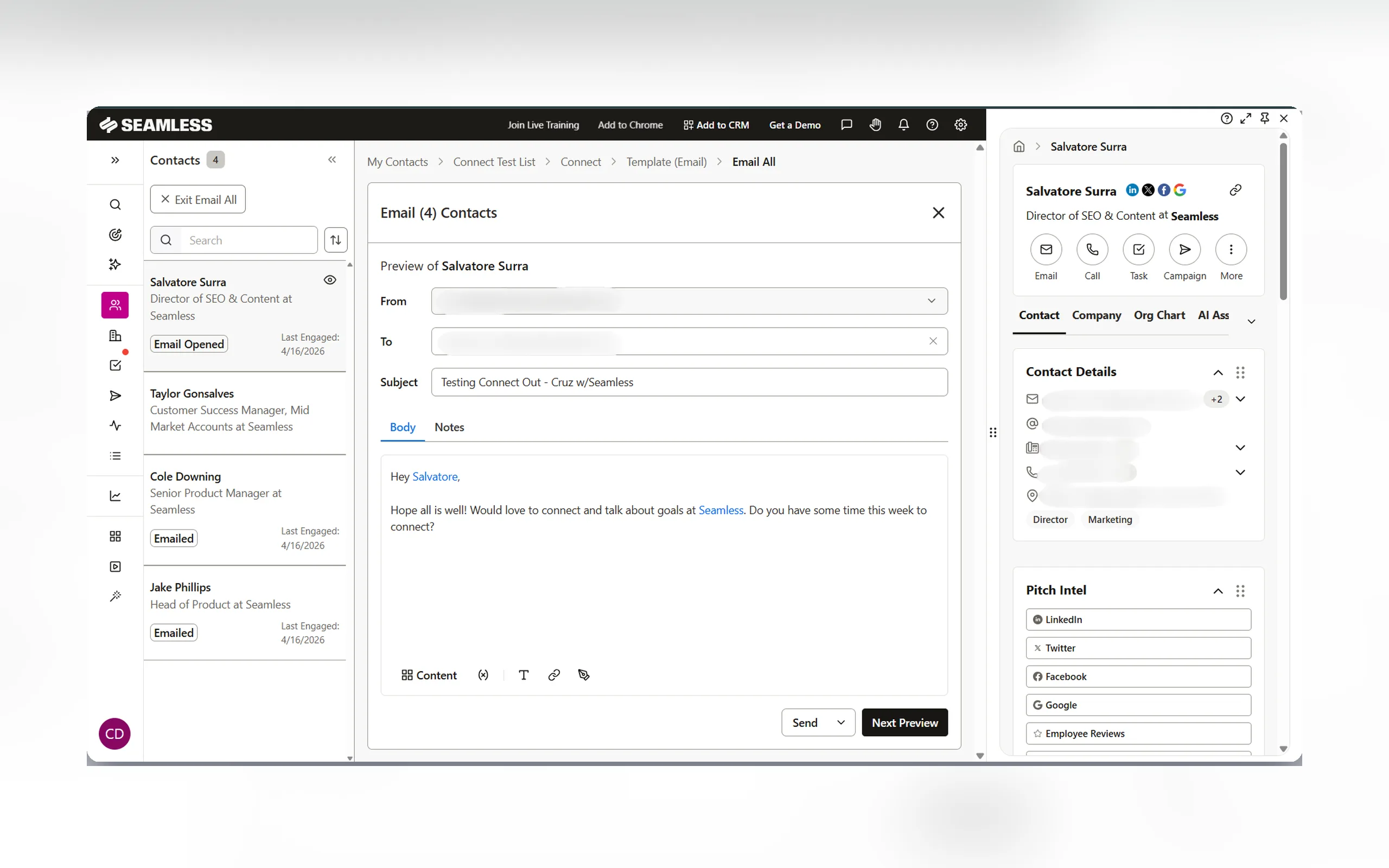Open the search icon in left sidebar
Image resolution: width=1389 pixels, height=868 pixels.
point(115,205)
